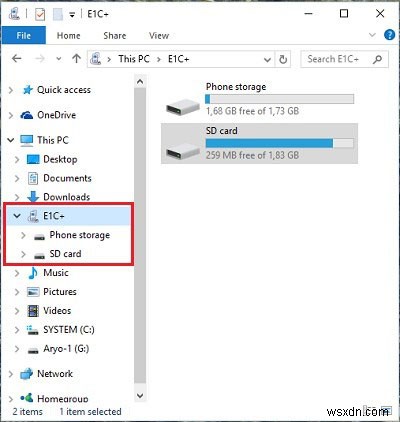
Task: Open the blue Help question mark icon
Action: point(389,35)
